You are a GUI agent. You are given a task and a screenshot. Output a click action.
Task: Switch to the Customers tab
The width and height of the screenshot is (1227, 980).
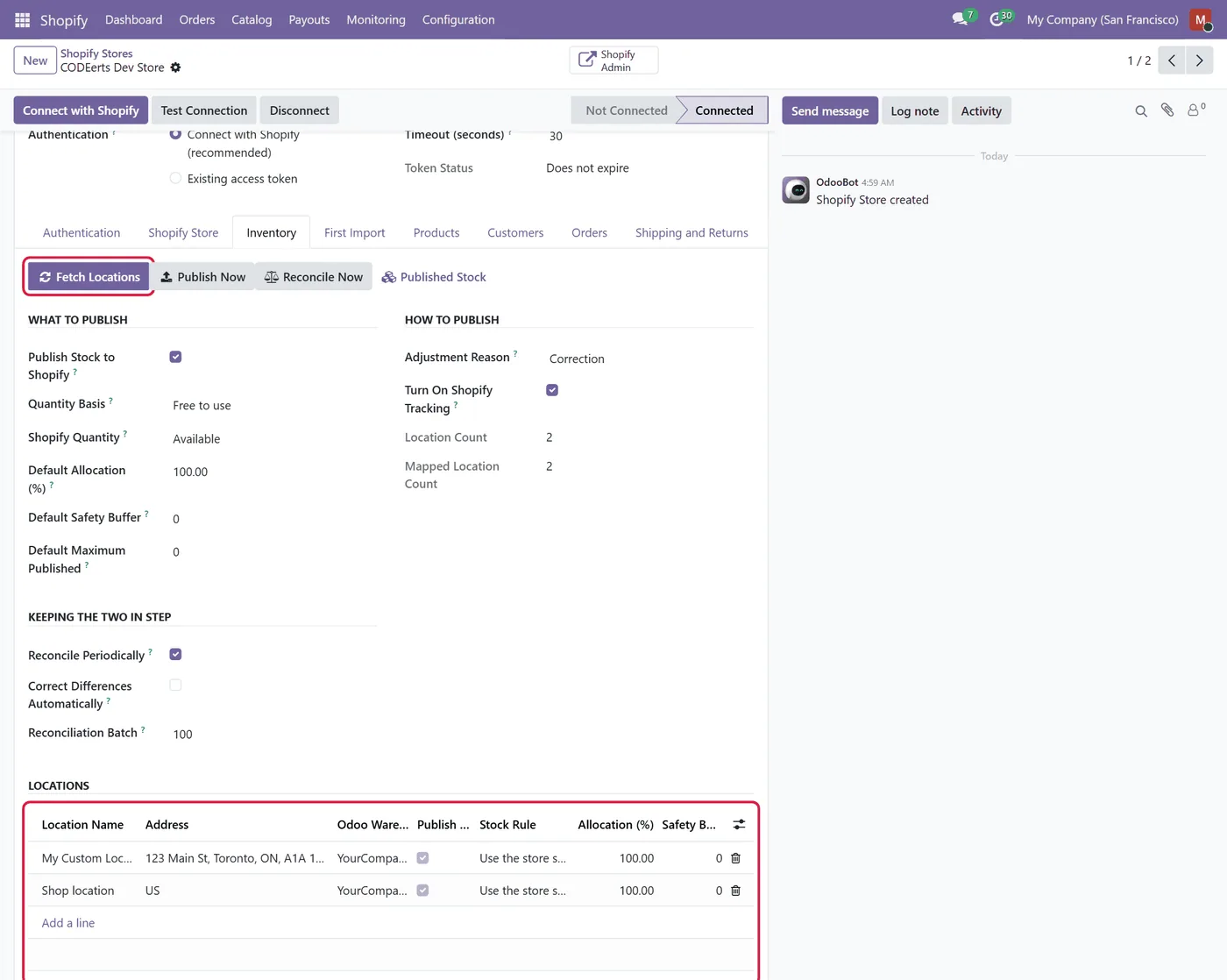(515, 232)
